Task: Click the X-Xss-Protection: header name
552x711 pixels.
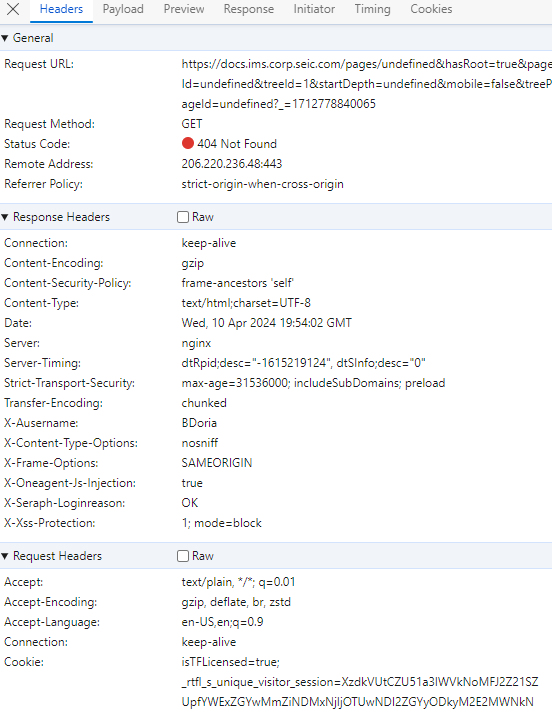Action: pyautogui.click(x=50, y=523)
